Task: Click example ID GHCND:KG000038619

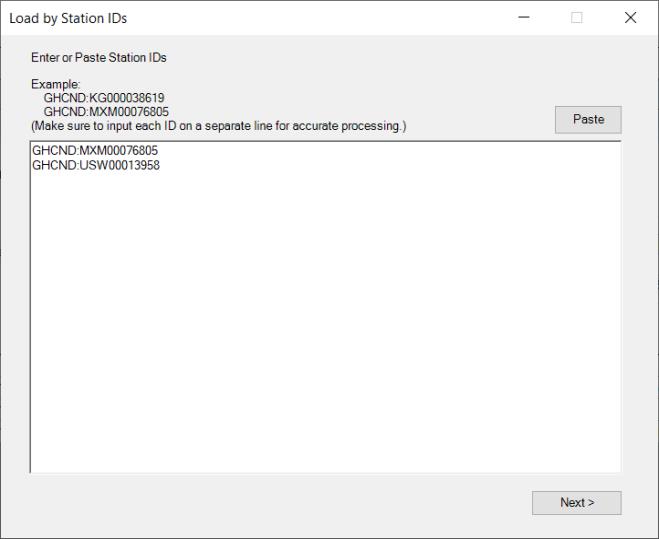Action: [103, 98]
